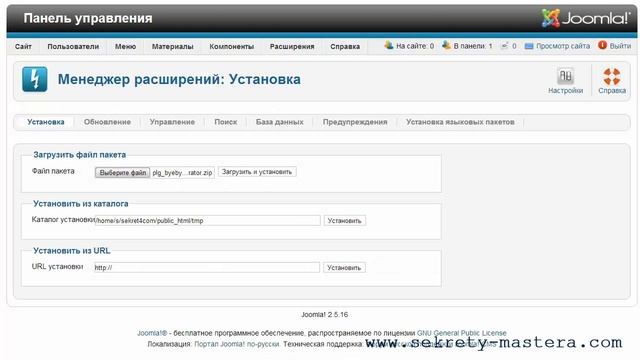Select the Установка tab

[46, 122]
